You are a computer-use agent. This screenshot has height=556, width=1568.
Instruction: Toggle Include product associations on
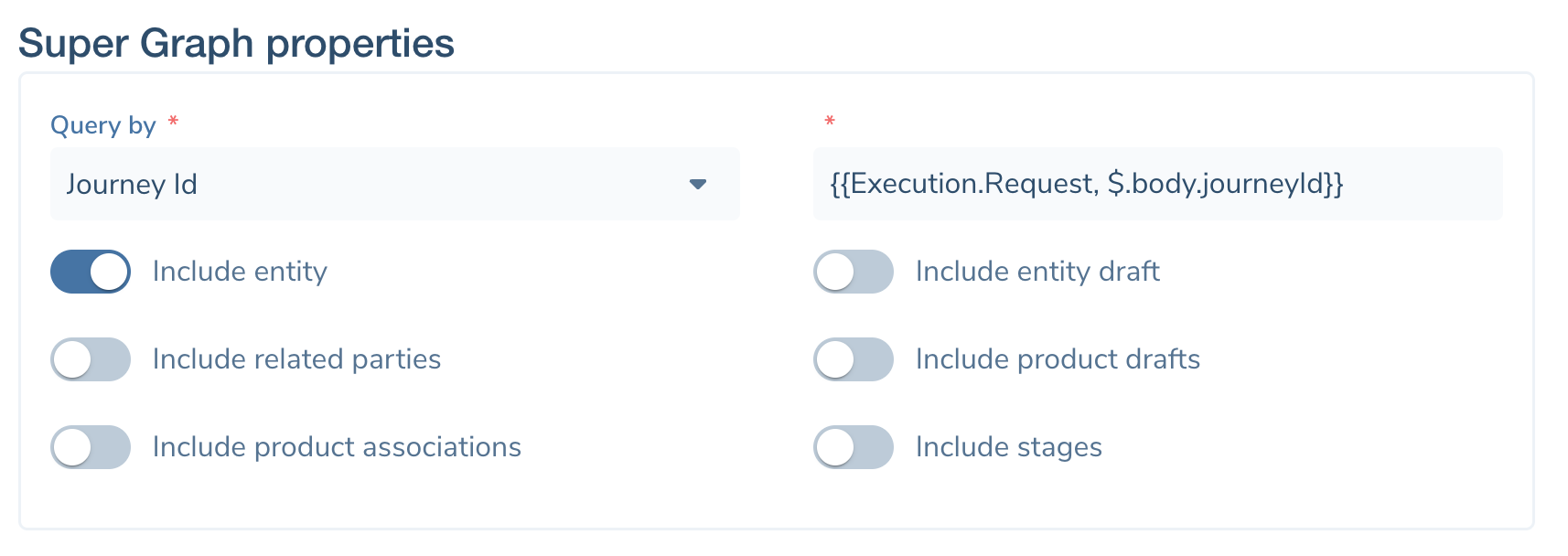[x=90, y=446]
